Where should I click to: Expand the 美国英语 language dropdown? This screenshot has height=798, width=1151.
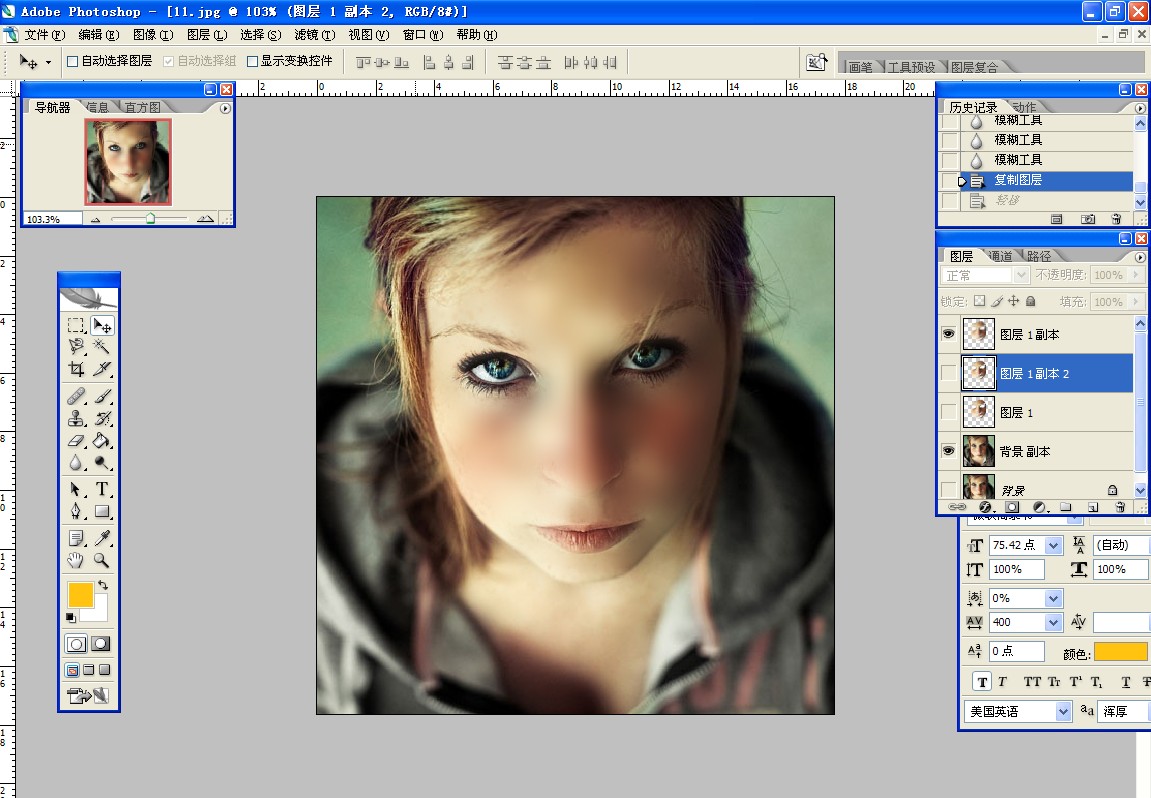tap(1063, 712)
